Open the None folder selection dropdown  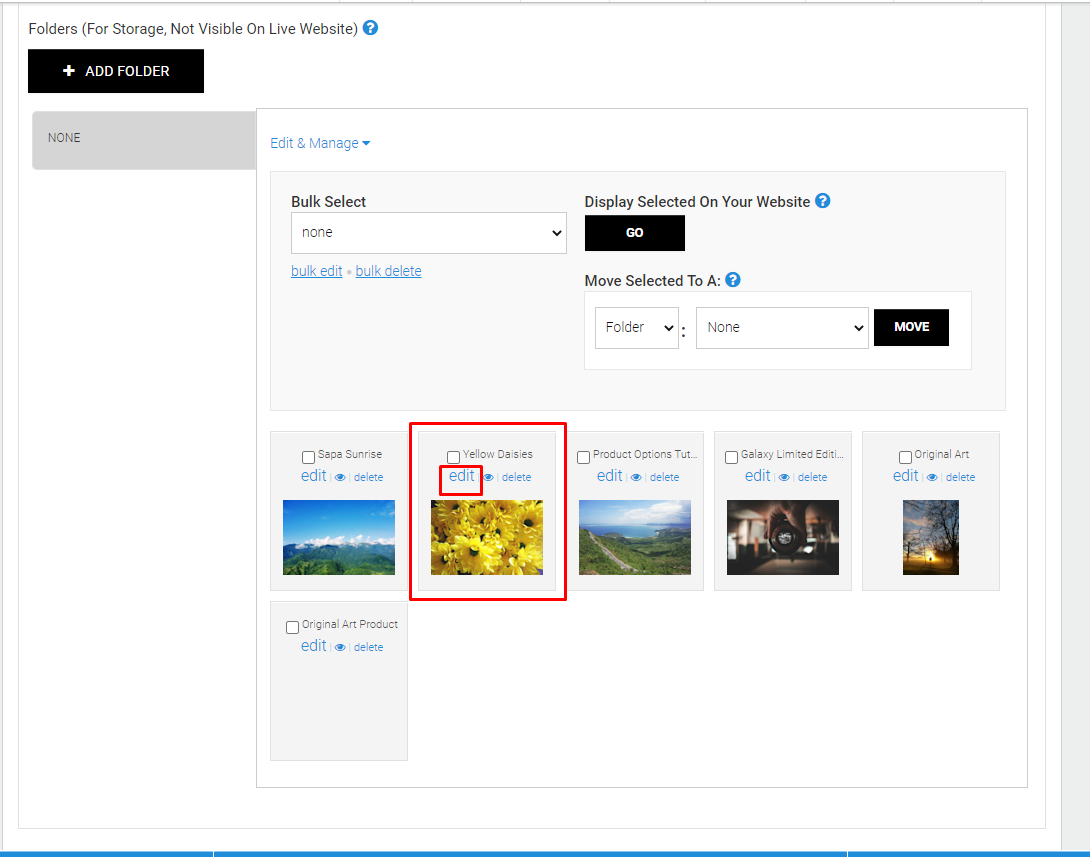tap(782, 327)
